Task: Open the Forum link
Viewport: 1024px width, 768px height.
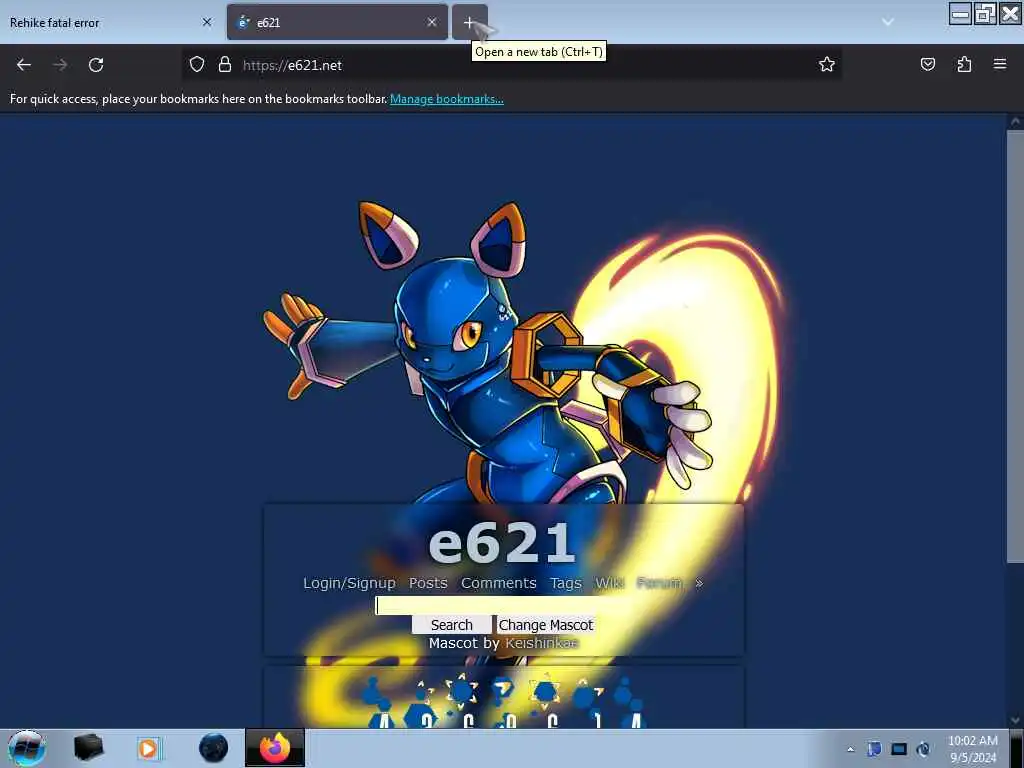Action: [659, 583]
